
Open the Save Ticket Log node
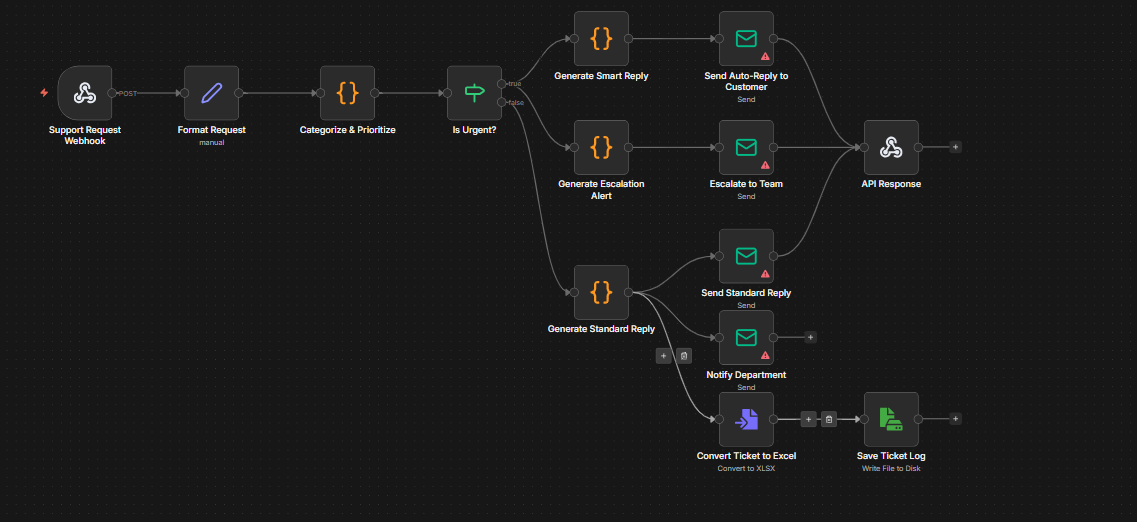pyautogui.click(x=891, y=419)
